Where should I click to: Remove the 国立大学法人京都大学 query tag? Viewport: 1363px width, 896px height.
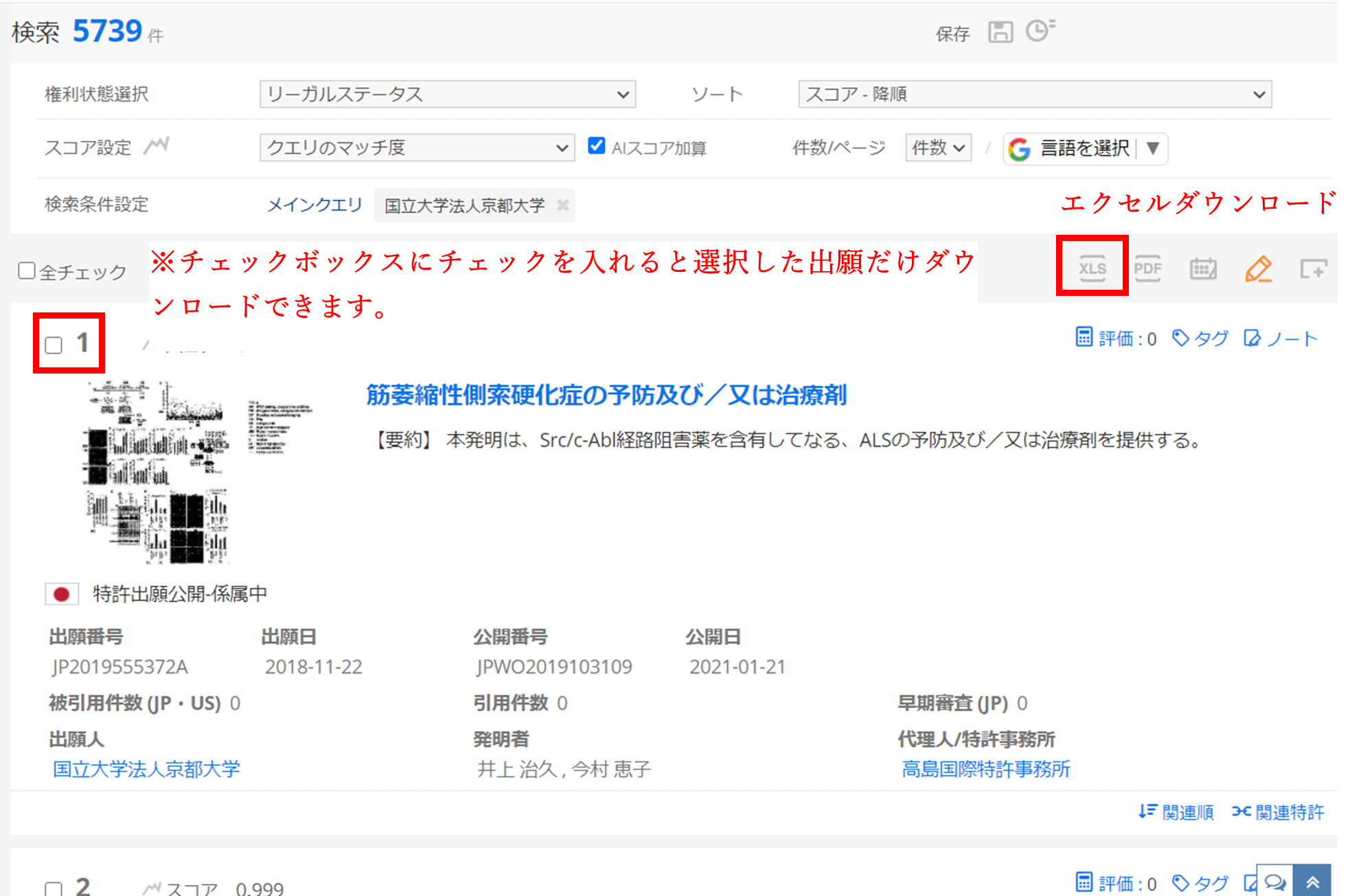[563, 205]
